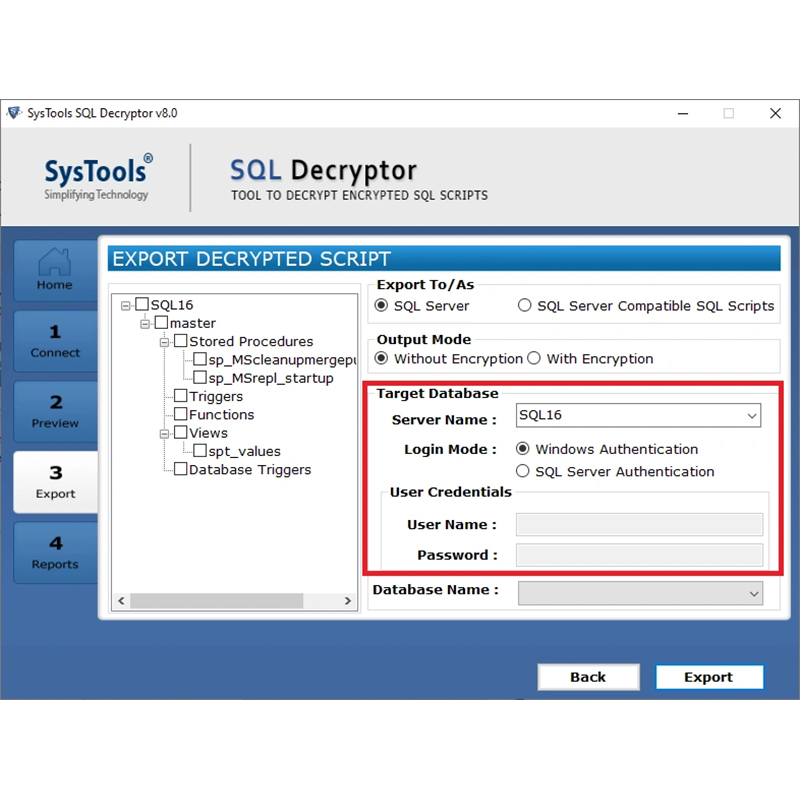Image resolution: width=800 pixels, height=800 pixels.
Task: Click the Password field
Action: [639, 555]
